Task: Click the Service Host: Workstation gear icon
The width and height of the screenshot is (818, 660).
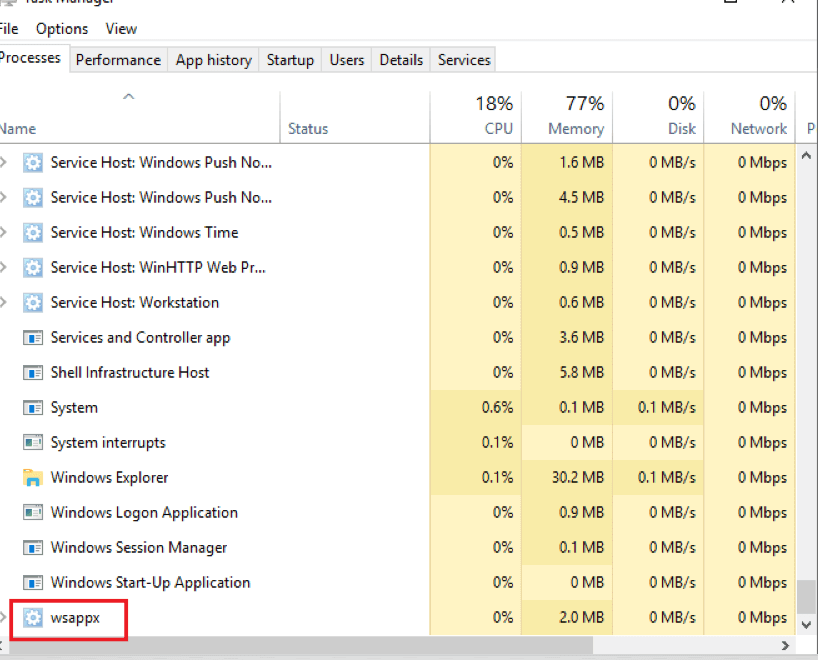Action: click(x=33, y=303)
